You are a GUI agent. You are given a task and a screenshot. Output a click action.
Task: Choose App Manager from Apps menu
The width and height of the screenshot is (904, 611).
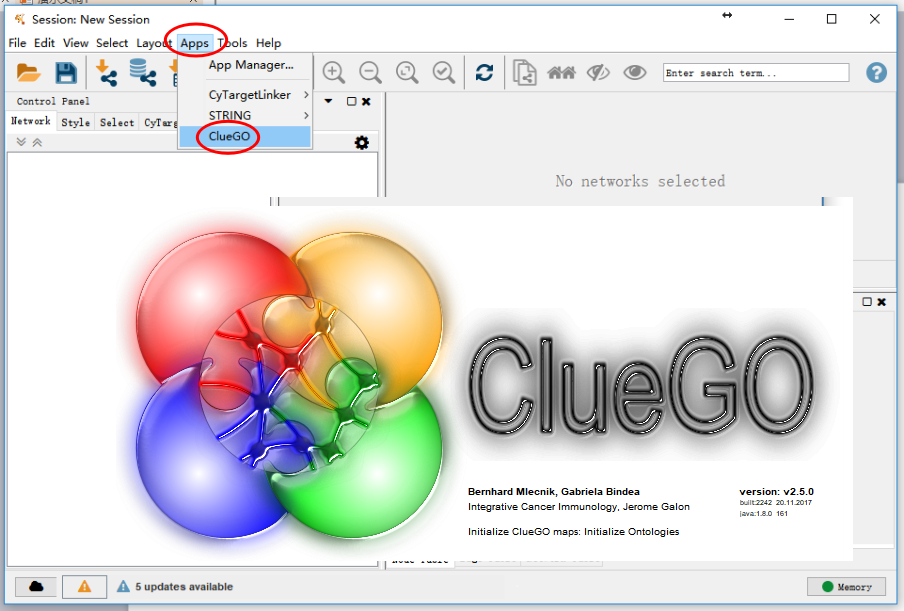click(245, 65)
